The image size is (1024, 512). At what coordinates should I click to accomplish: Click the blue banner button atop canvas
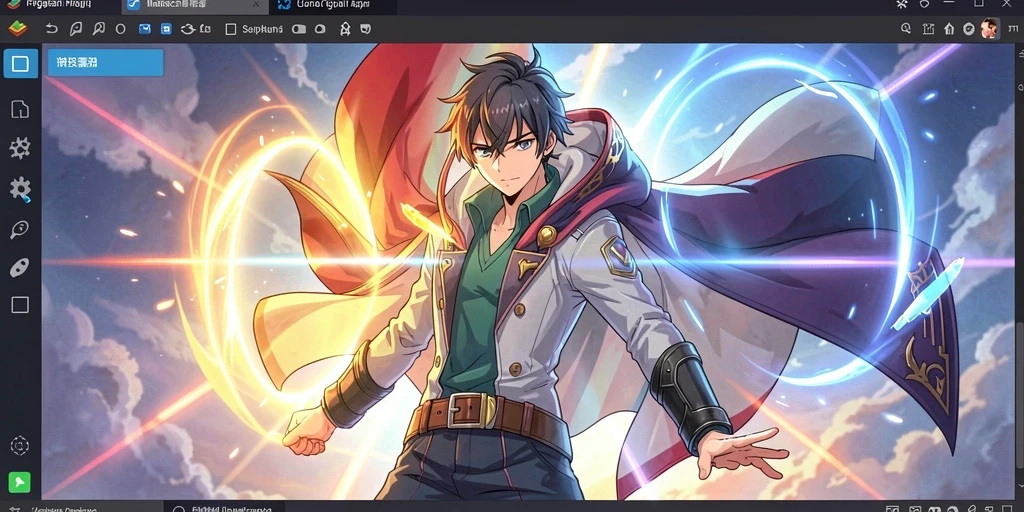click(x=105, y=63)
